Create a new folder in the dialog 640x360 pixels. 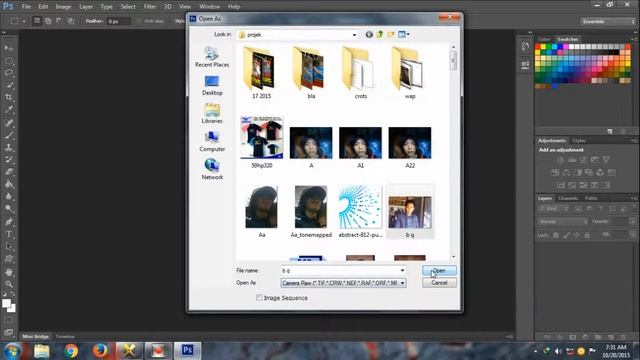(x=391, y=35)
